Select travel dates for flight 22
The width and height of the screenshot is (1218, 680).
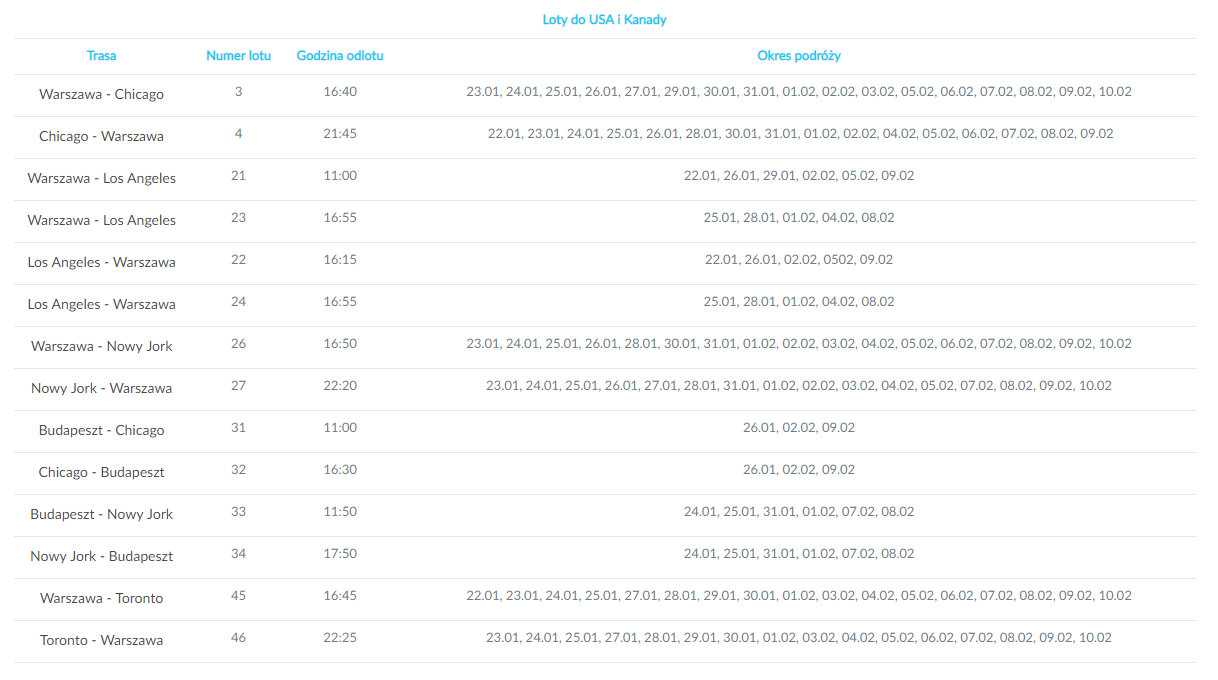coord(798,260)
